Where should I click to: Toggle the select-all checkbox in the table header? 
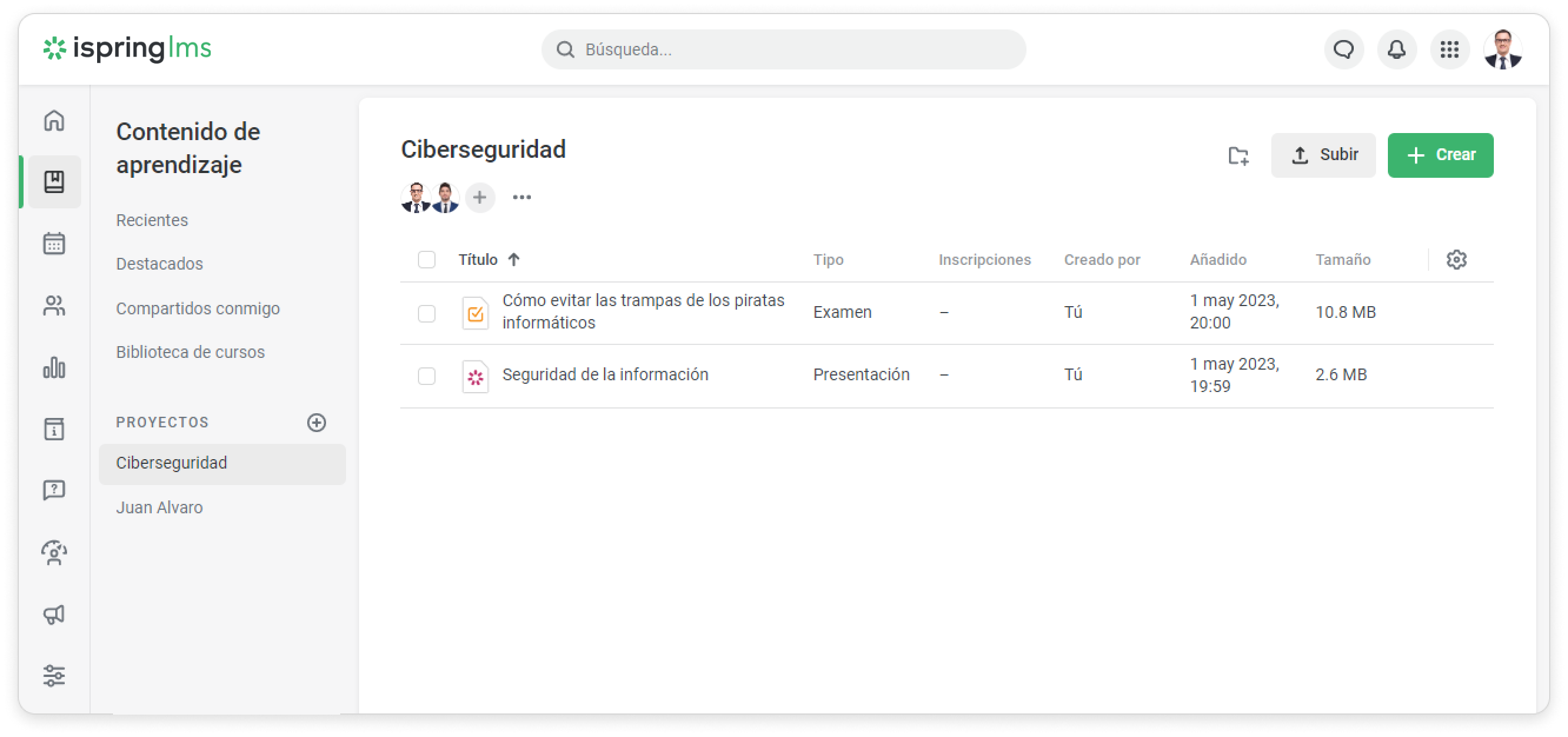[x=427, y=260]
